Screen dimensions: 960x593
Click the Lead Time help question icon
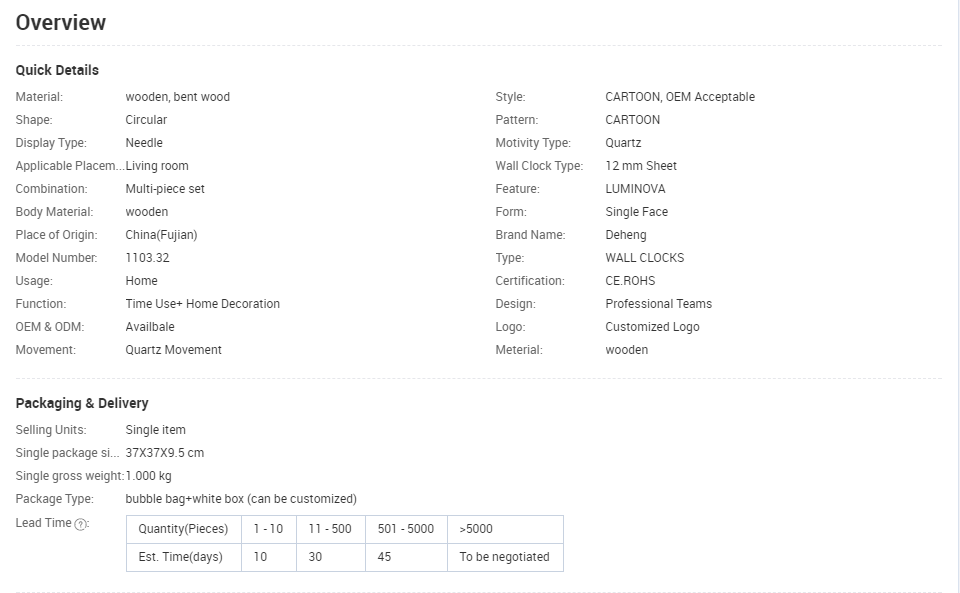(x=80, y=524)
